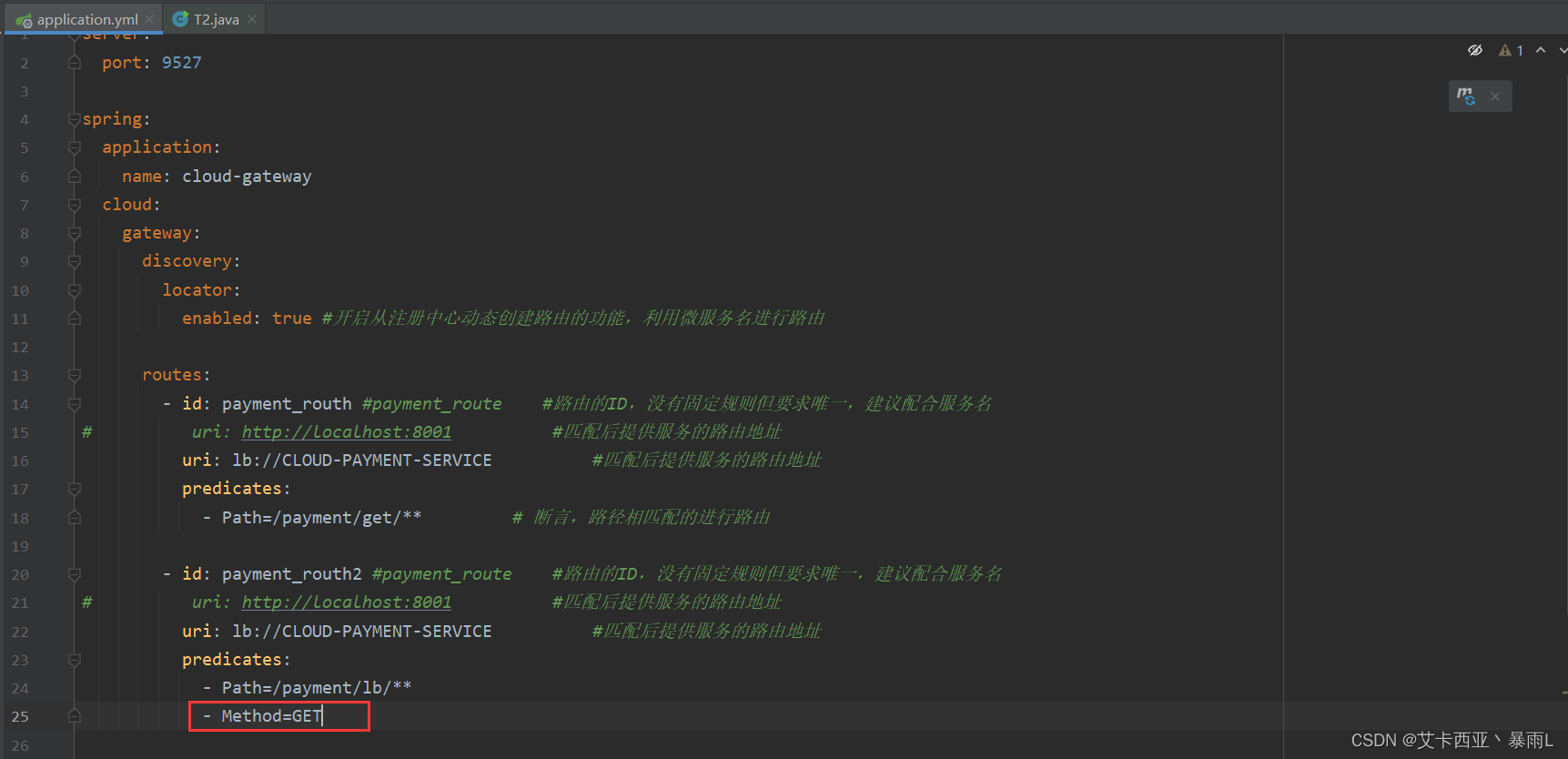The image size is (1568, 759).
Task: Click the discovery: key
Action: point(191,261)
